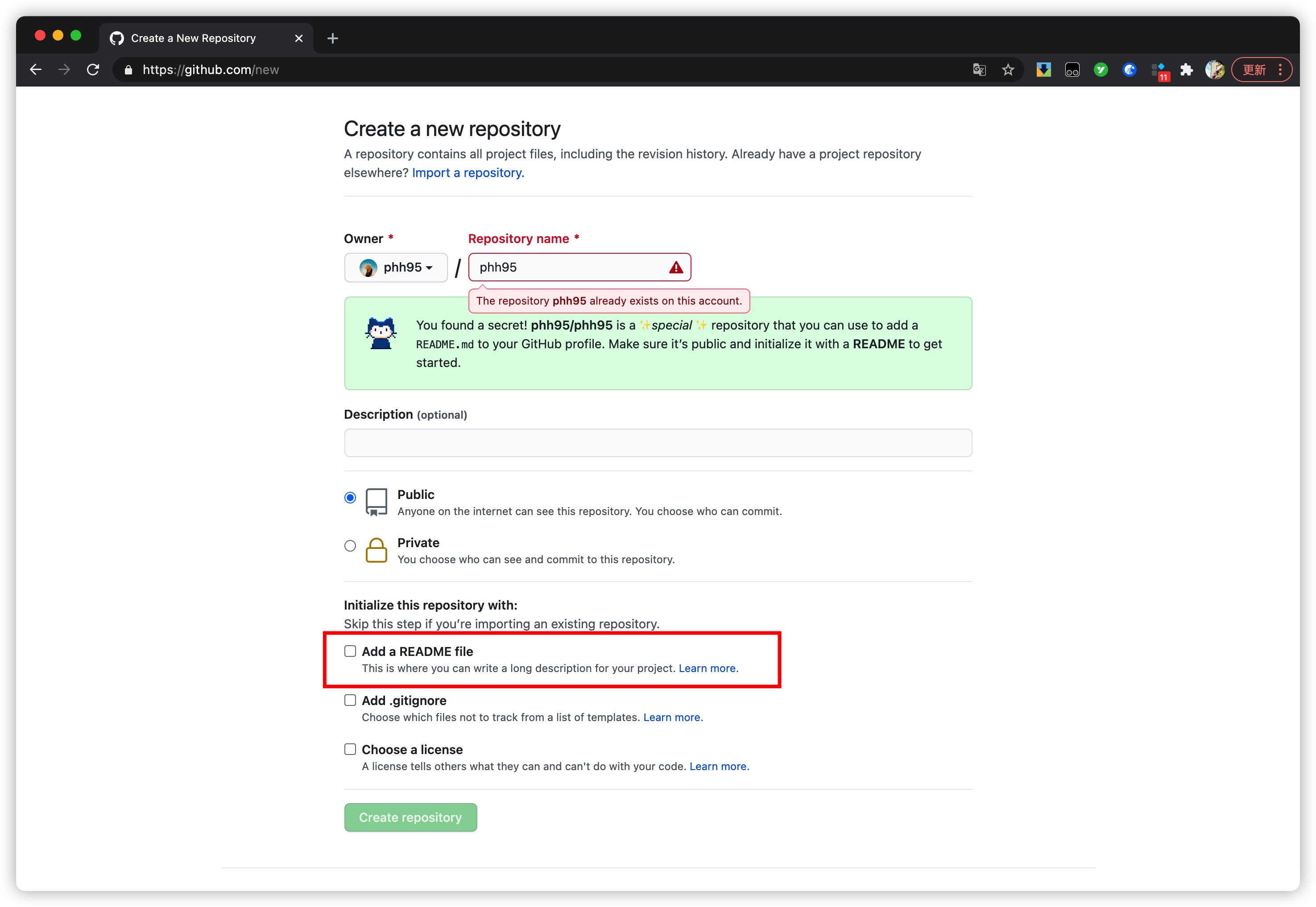Check Add a README file
The image size is (1316, 907).
click(x=350, y=651)
